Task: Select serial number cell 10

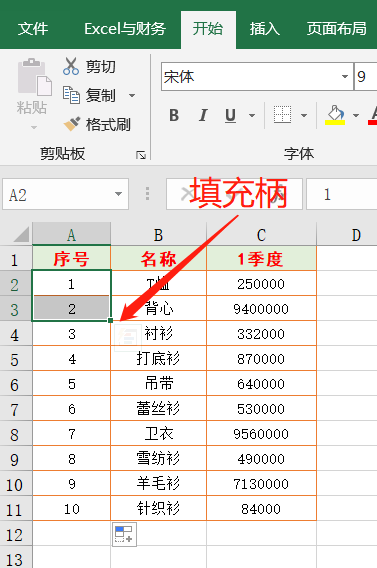Action: click(x=71, y=508)
